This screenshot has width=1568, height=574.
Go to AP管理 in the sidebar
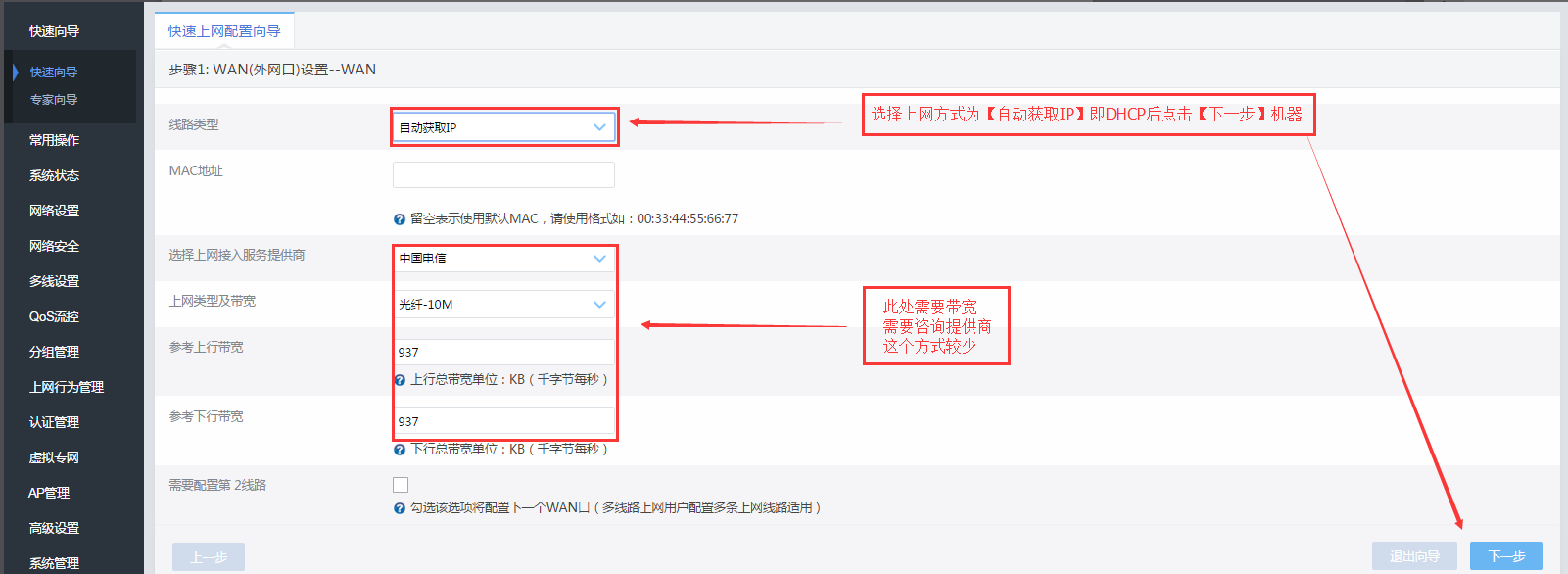[x=49, y=493]
